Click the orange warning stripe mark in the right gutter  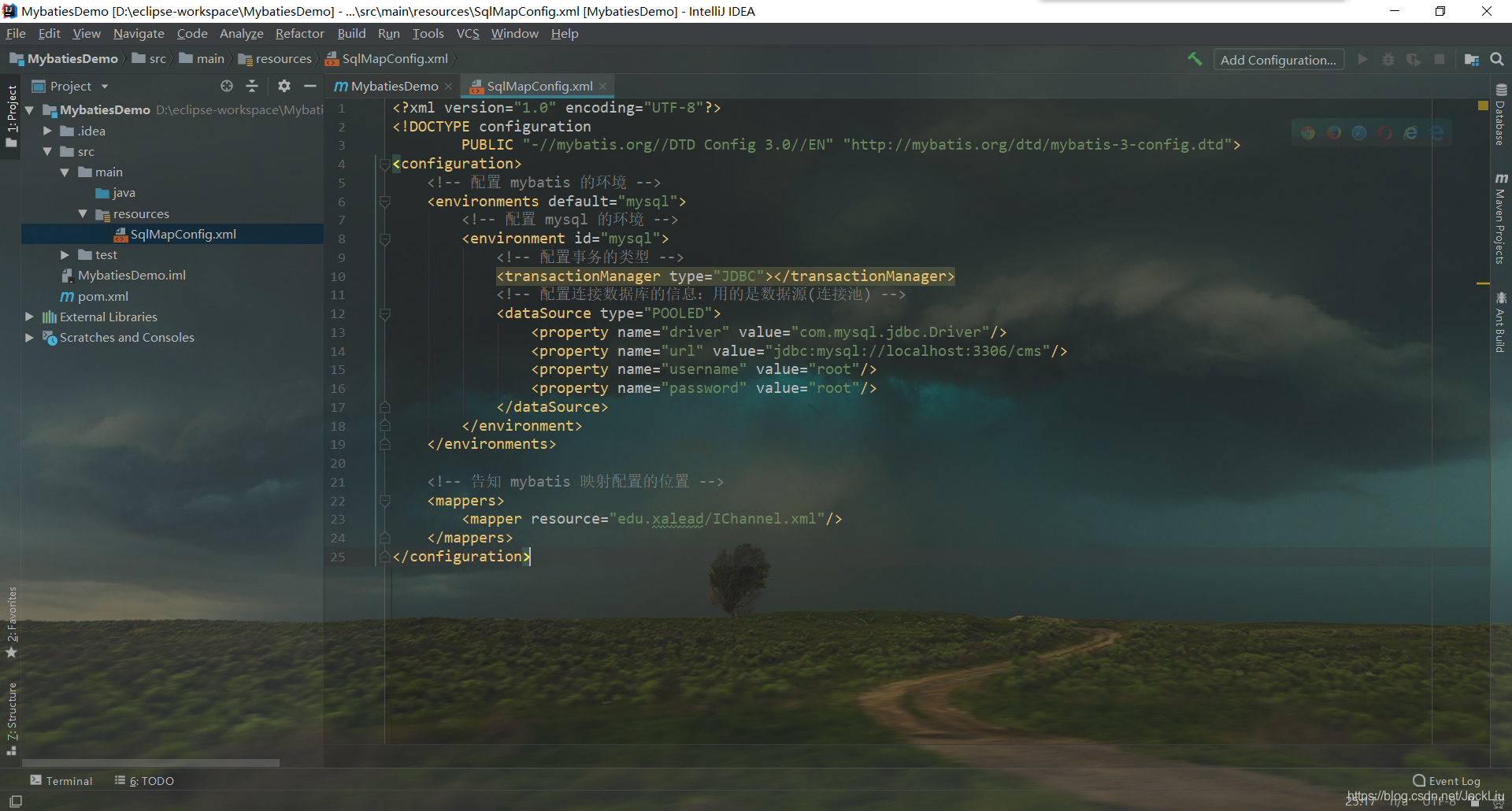tap(1483, 283)
